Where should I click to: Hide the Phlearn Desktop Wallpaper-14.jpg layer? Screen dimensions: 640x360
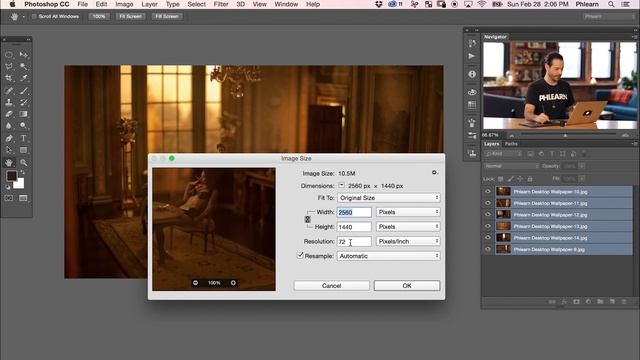coord(488,238)
